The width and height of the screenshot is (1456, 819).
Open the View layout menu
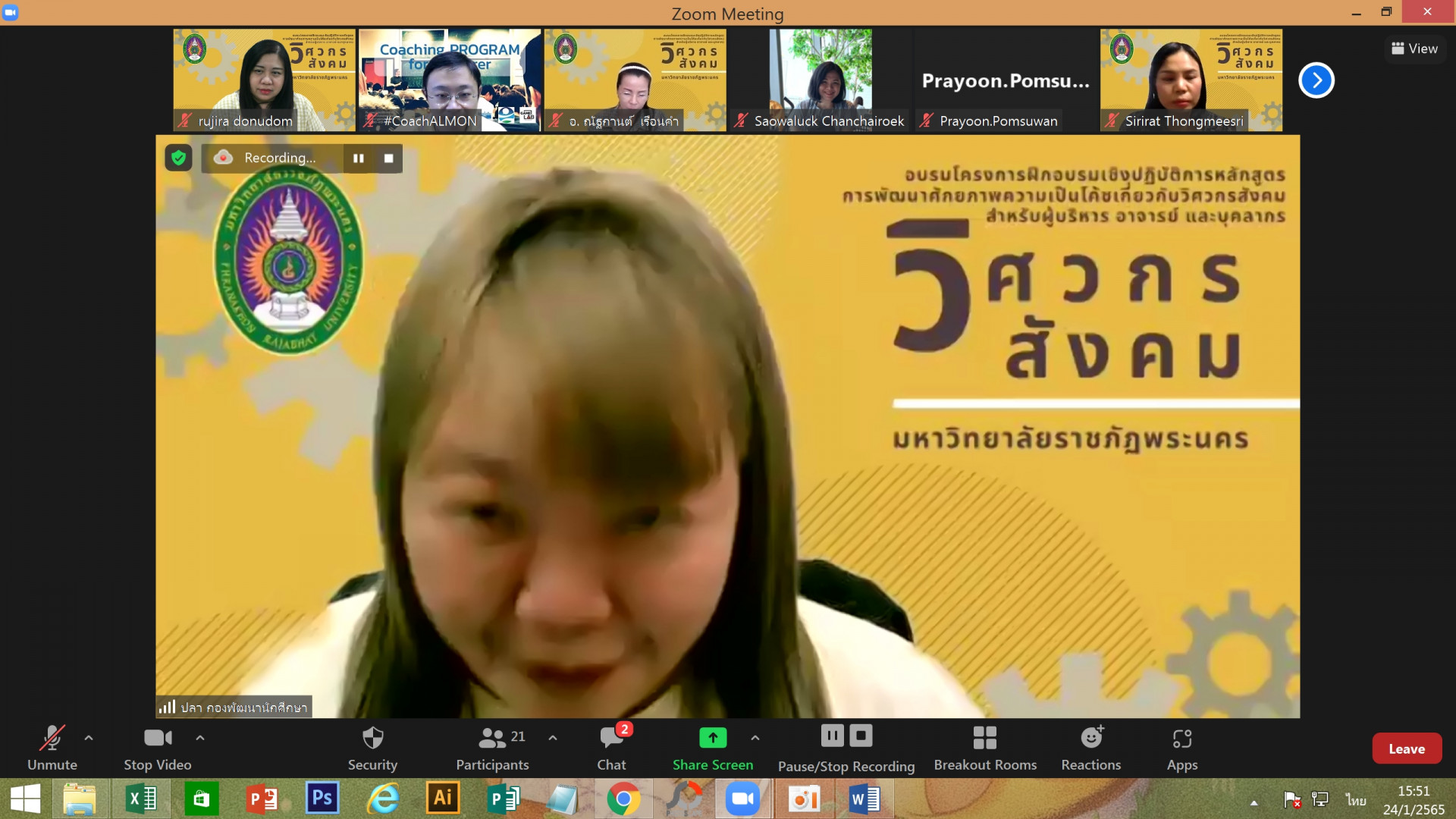point(1415,49)
